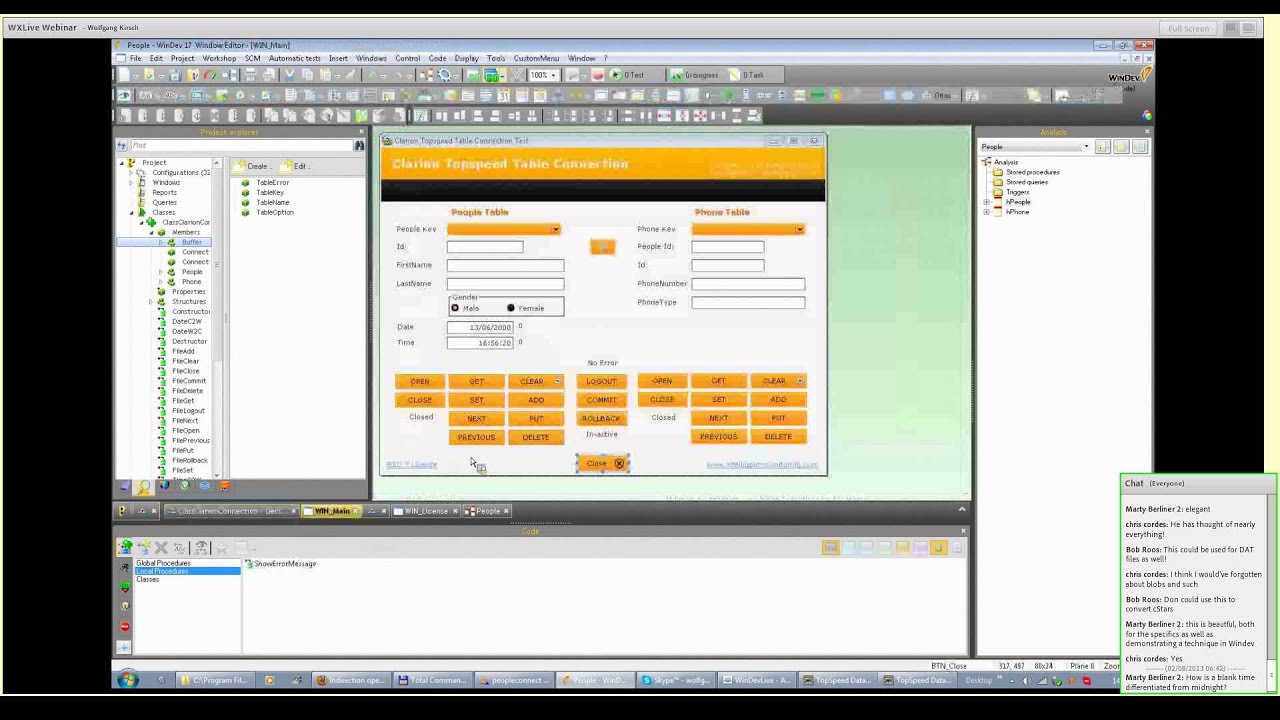Expand the Structures node arrow
1280x720 pixels.
[150, 302]
